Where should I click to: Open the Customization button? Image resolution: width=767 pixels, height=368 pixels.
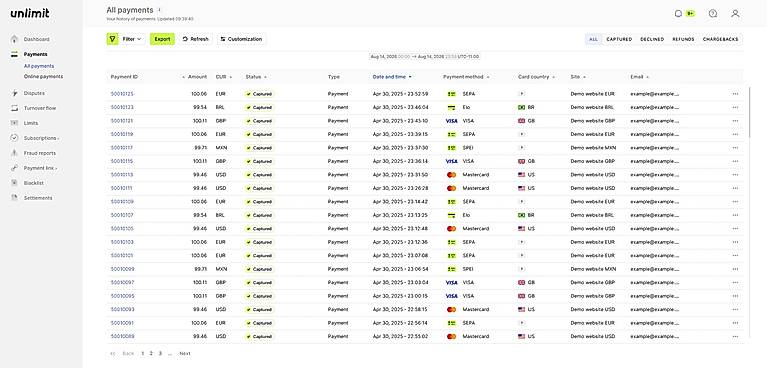[x=241, y=39]
